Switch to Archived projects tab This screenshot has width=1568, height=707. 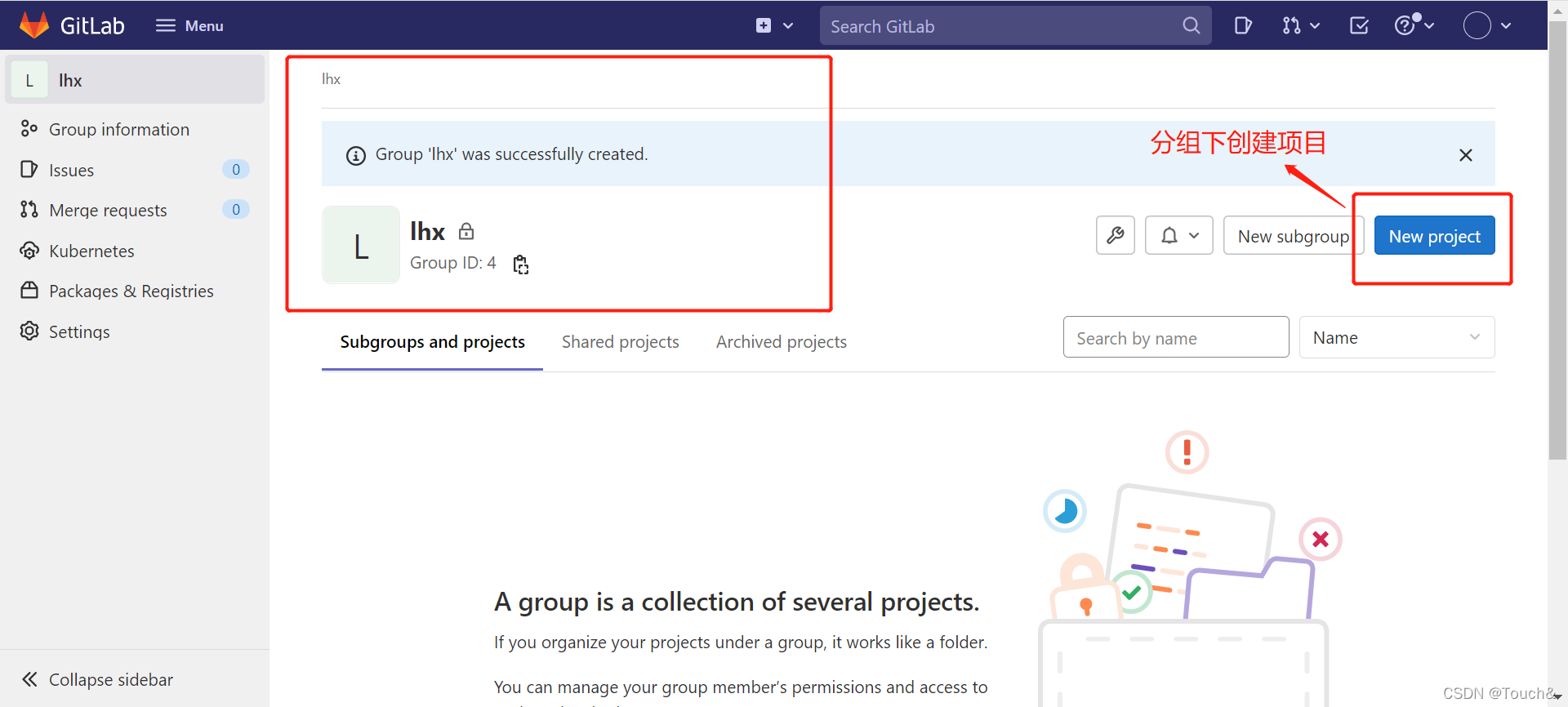coord(782,342)
